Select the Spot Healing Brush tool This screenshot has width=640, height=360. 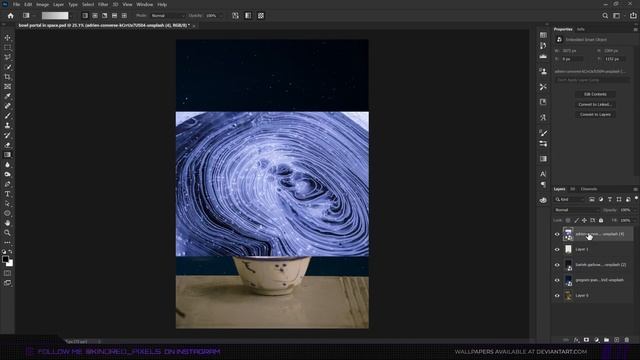point(7,106)
